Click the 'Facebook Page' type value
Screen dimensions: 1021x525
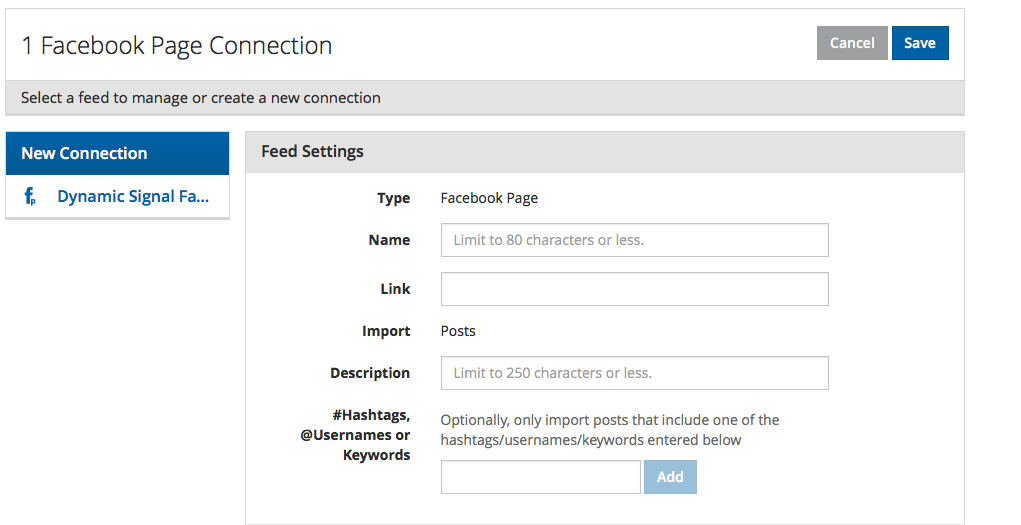coord(489,198)
